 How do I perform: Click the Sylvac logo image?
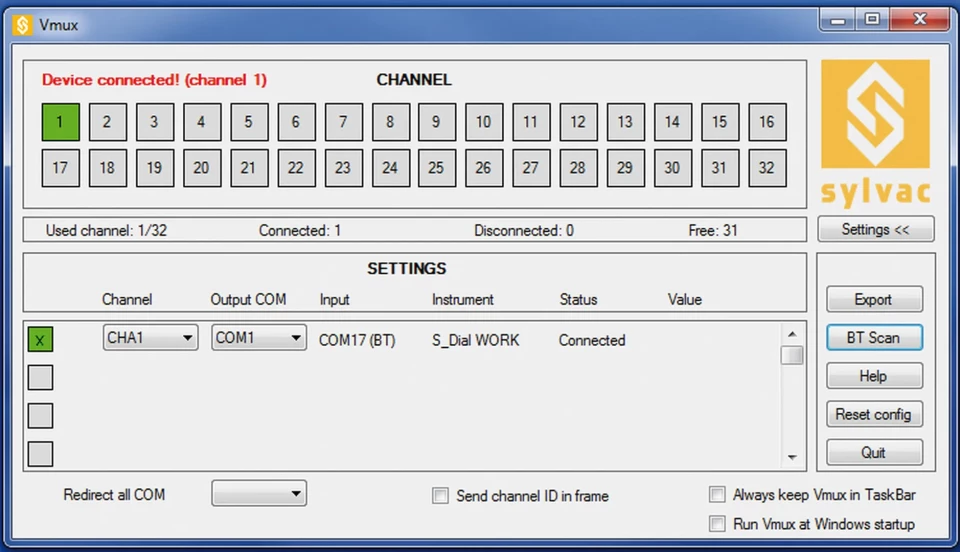[x=875, y=132]
